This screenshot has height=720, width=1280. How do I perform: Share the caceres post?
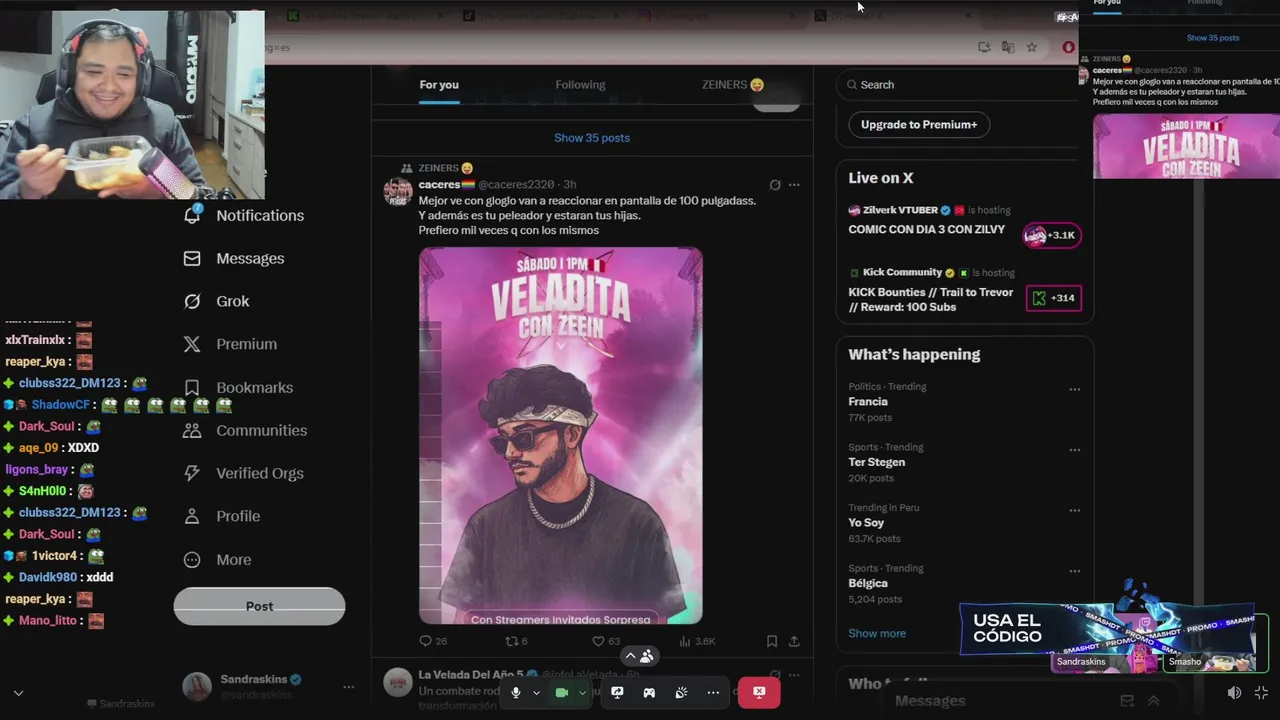(794, 641)
